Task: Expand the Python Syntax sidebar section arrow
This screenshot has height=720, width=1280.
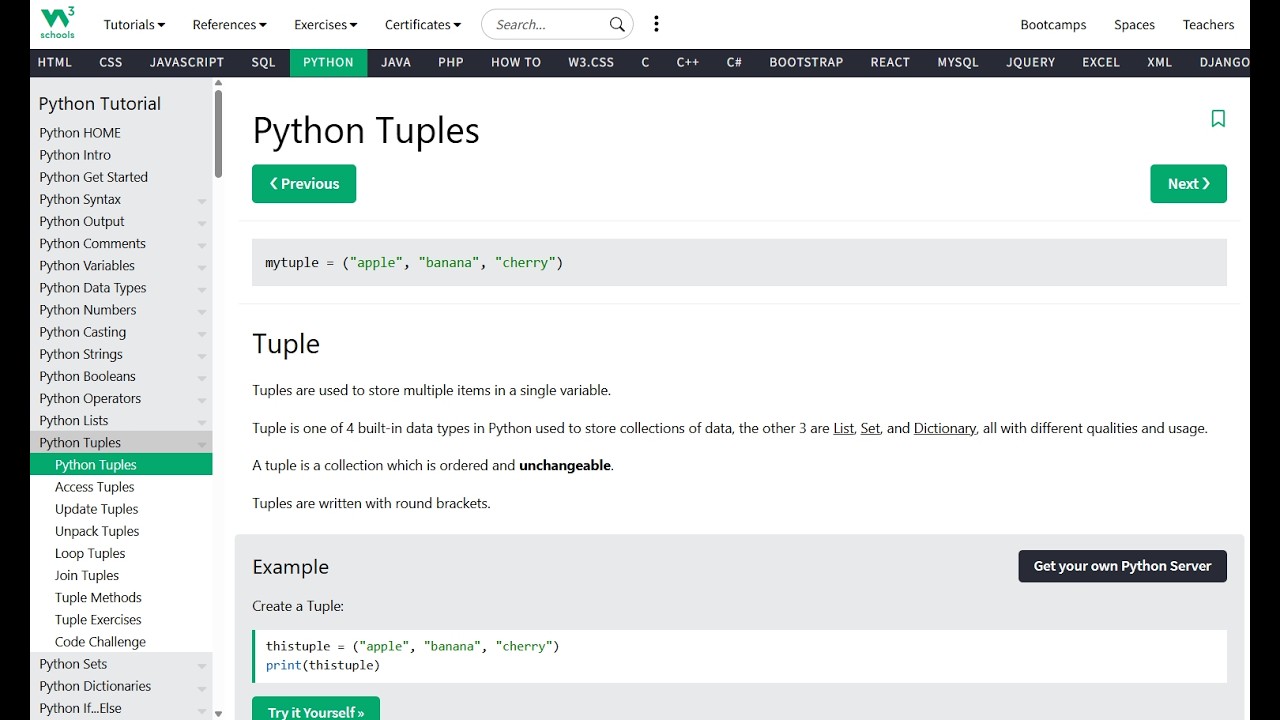Action: tap(202, 201)
